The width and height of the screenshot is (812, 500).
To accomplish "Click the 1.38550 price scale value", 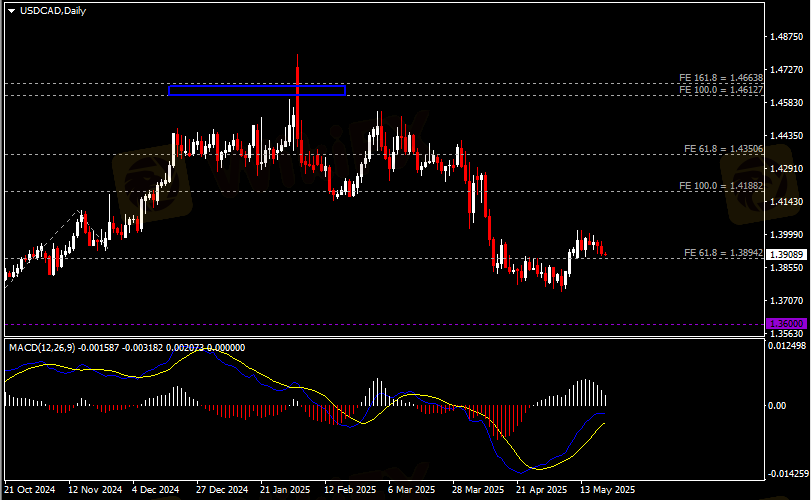I will click(x=787, y=268).
